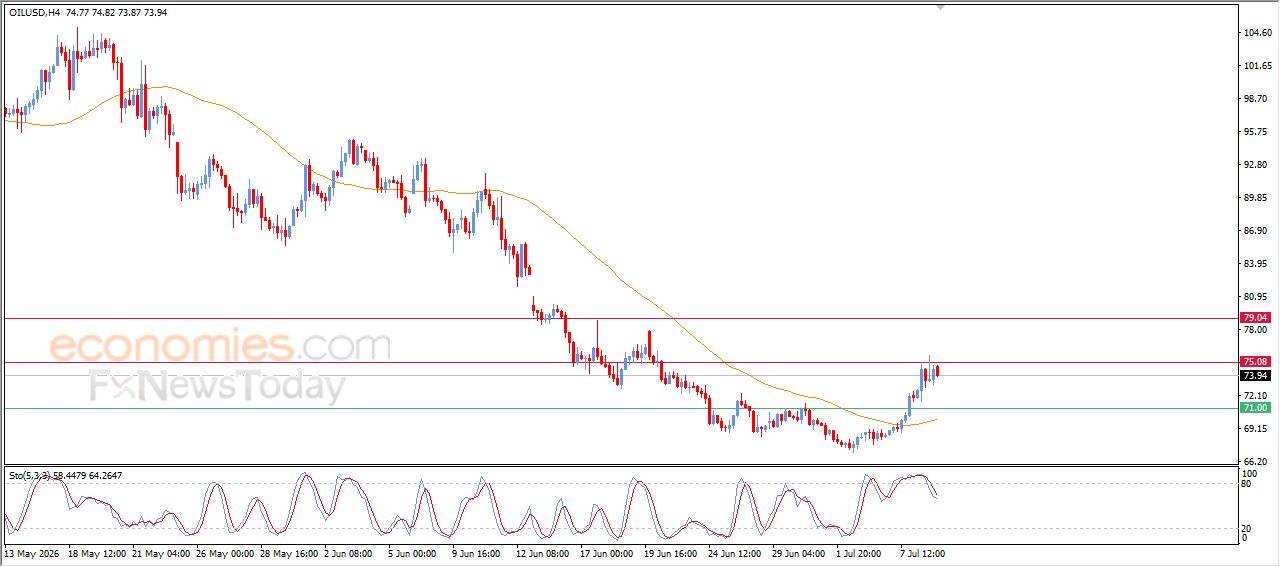Click the FxNewsToday watermark logo
Viewport: 1280px width, 567px height.
(217, 386)
